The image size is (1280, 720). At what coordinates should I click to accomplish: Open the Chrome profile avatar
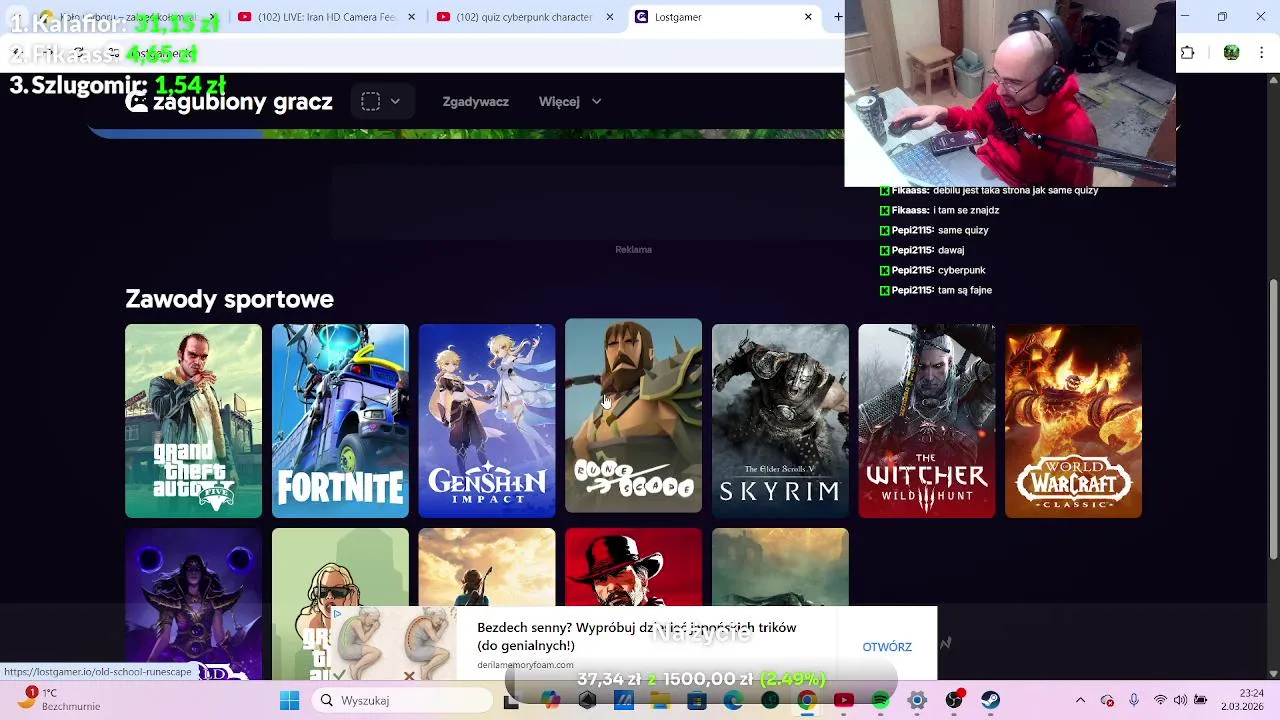(x=1231, y=53)
